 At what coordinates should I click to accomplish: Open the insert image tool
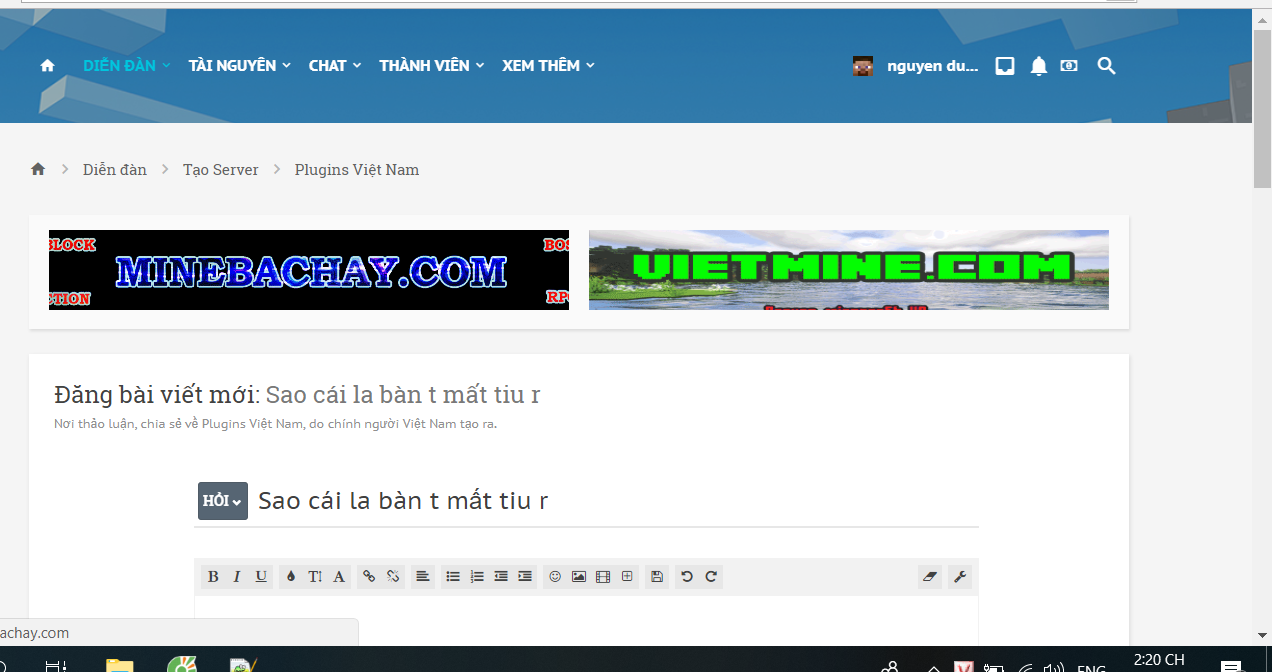point(579,576)
